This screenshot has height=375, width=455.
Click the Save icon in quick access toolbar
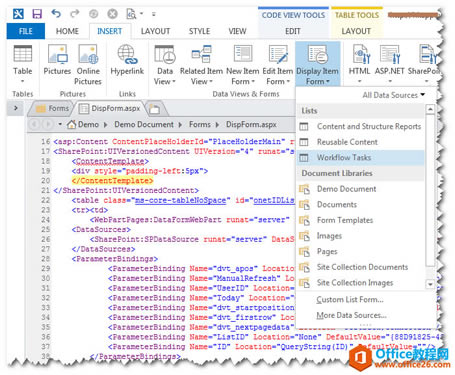37,14
